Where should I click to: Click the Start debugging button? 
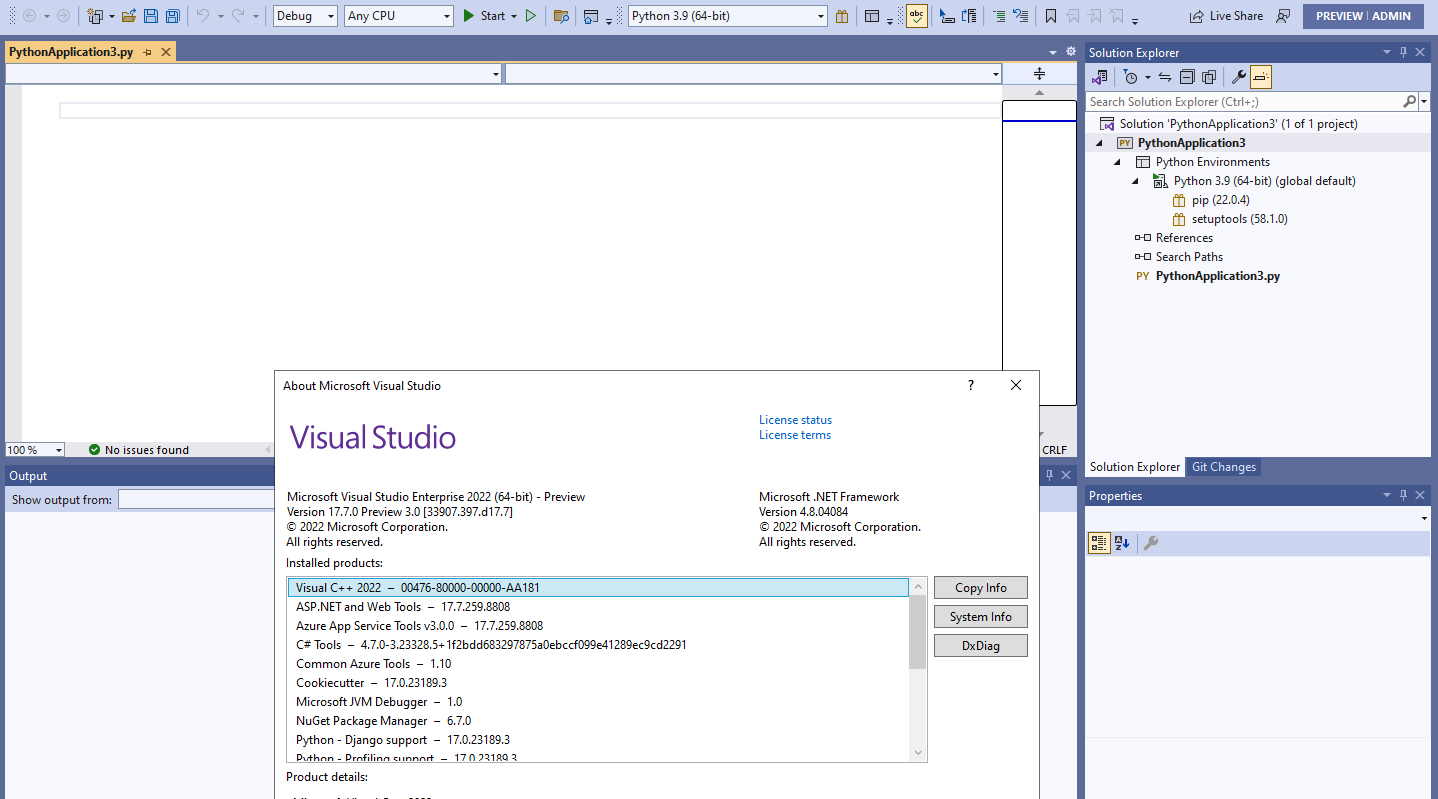481,15
